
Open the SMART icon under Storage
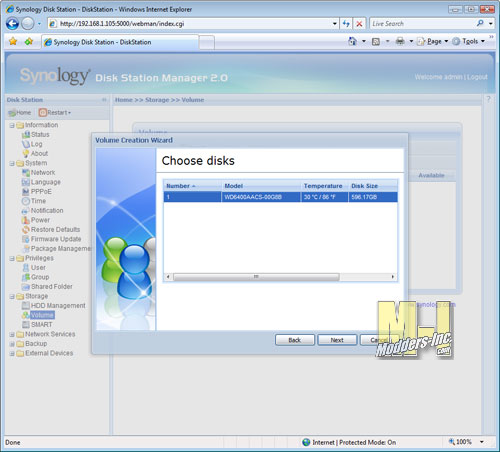(26, 325)
